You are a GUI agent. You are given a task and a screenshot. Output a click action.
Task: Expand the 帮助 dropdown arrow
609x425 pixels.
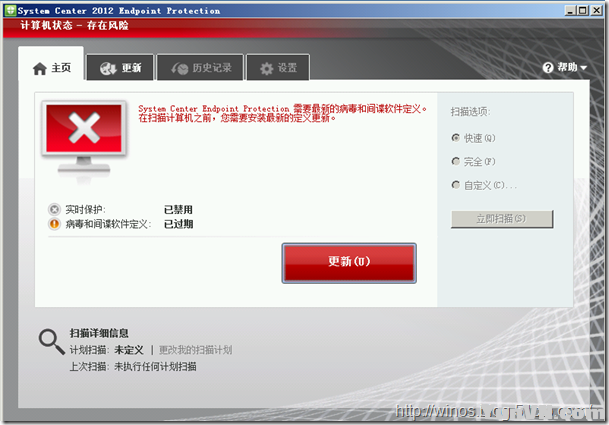coord(583,68)
